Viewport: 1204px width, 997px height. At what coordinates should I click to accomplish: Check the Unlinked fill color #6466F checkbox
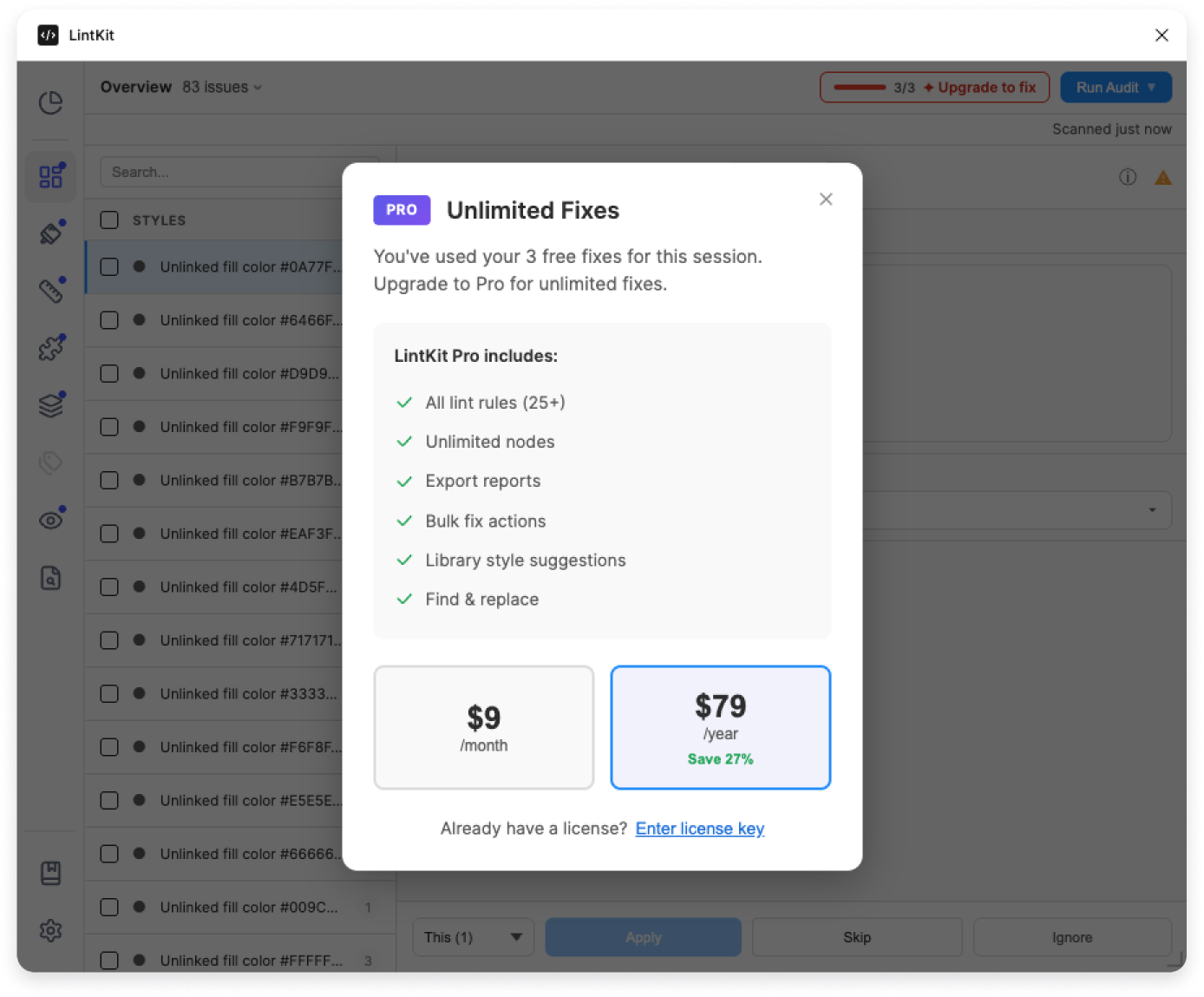pyautogui.click(x=109, y=320)
